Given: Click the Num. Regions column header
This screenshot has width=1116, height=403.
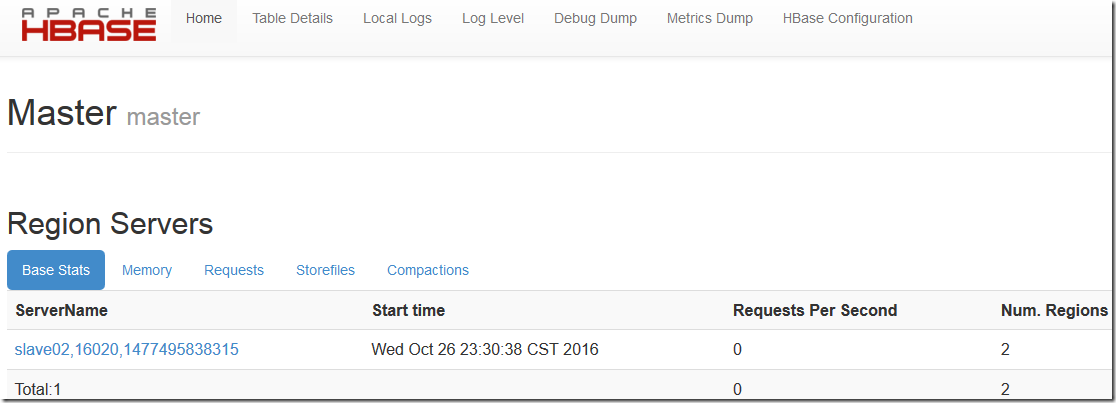Looking at the screenshot, I should click(x=1054, y=310).
